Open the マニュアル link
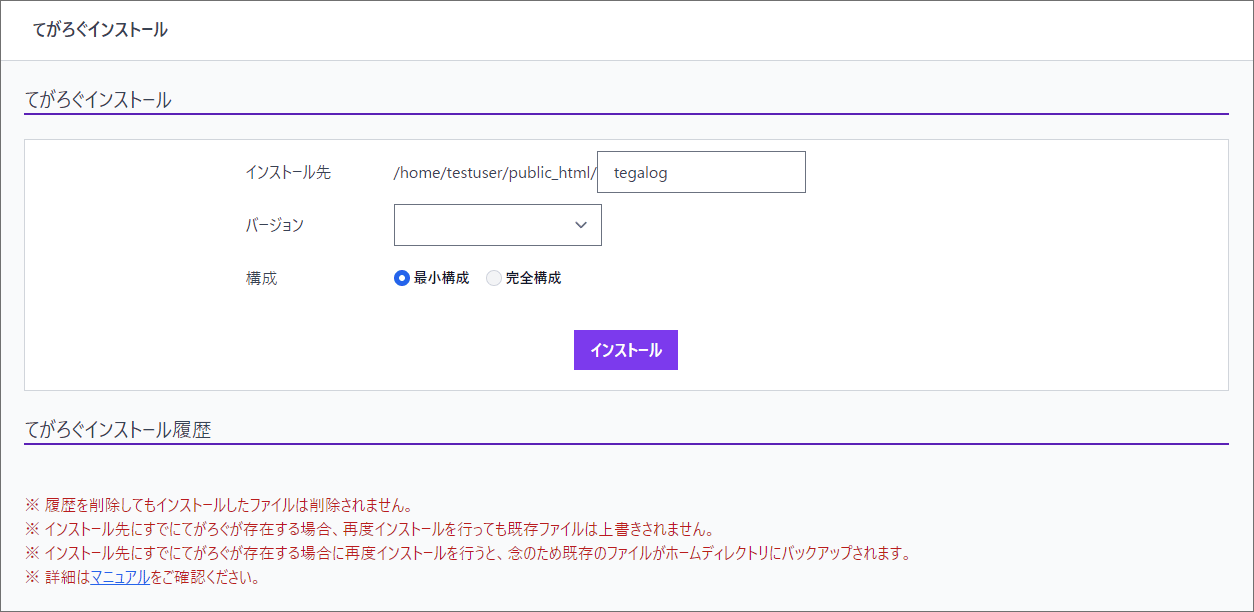 pos(120,577)
